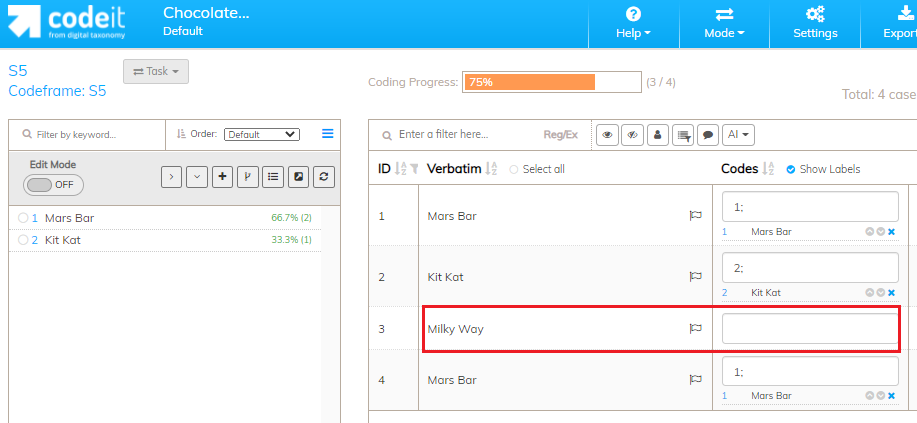Click the flag icon for Milky Way row

[695, 329]
